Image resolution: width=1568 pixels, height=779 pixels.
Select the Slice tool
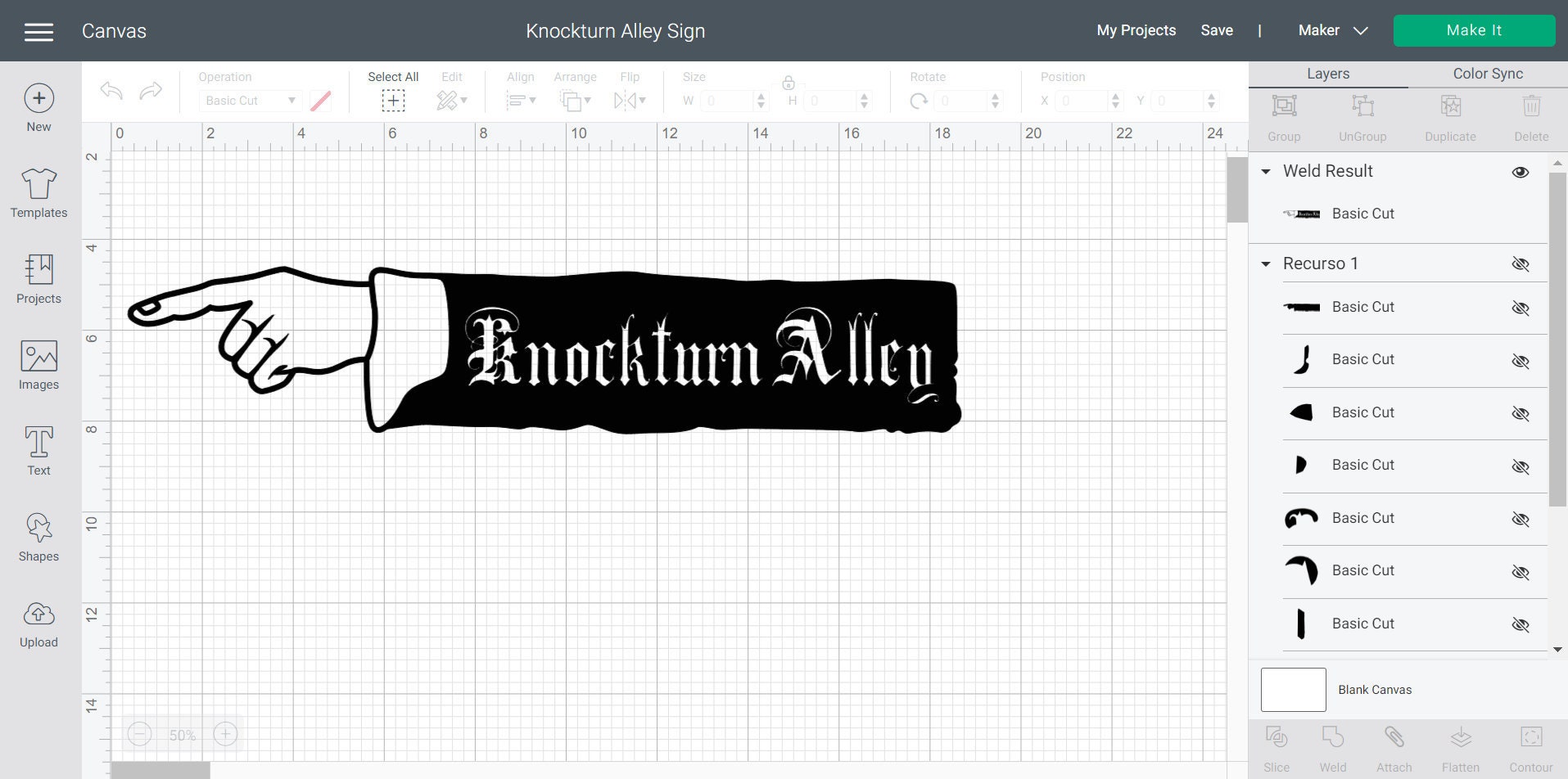pos(1276,745)
